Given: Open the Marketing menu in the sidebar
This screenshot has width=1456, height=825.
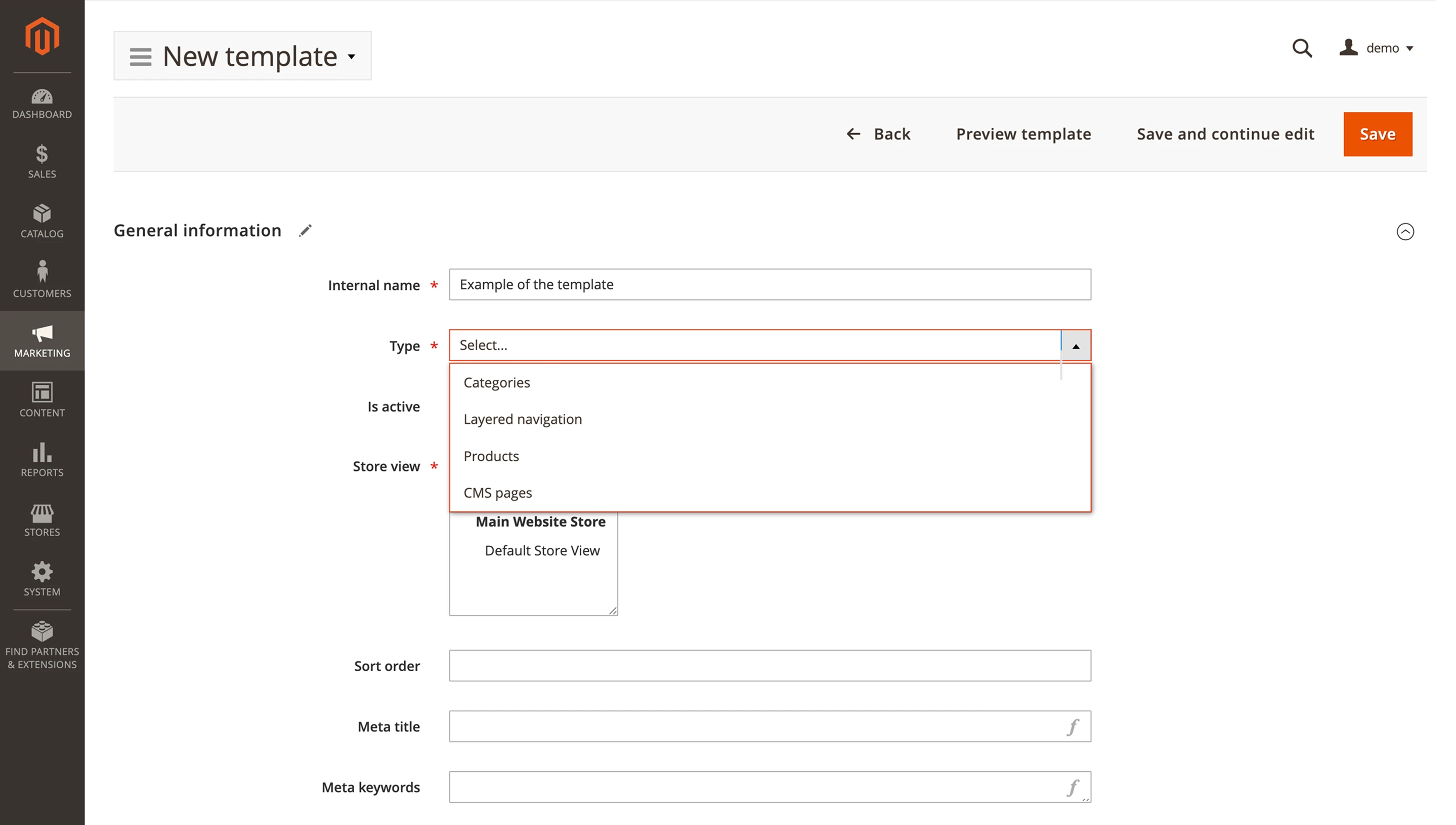Looking at the screenshot, I should coord(42,340).
